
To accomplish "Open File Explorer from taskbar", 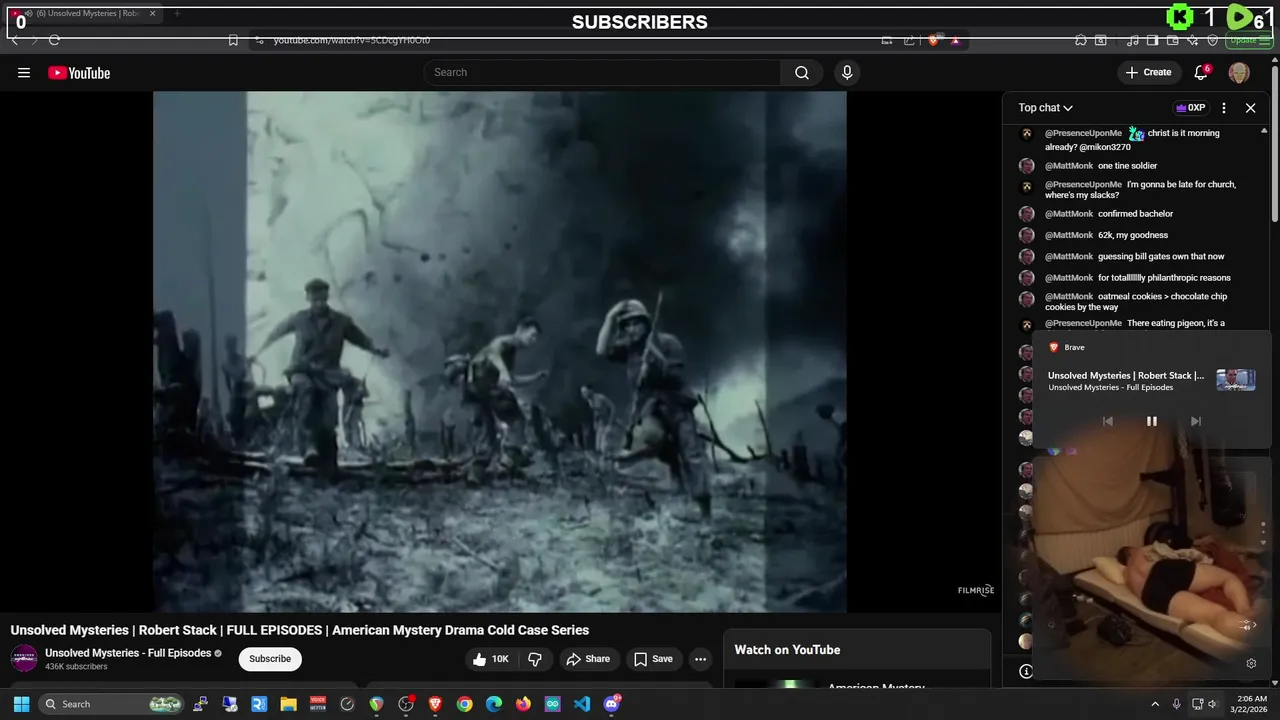I will tap(288, 704).
